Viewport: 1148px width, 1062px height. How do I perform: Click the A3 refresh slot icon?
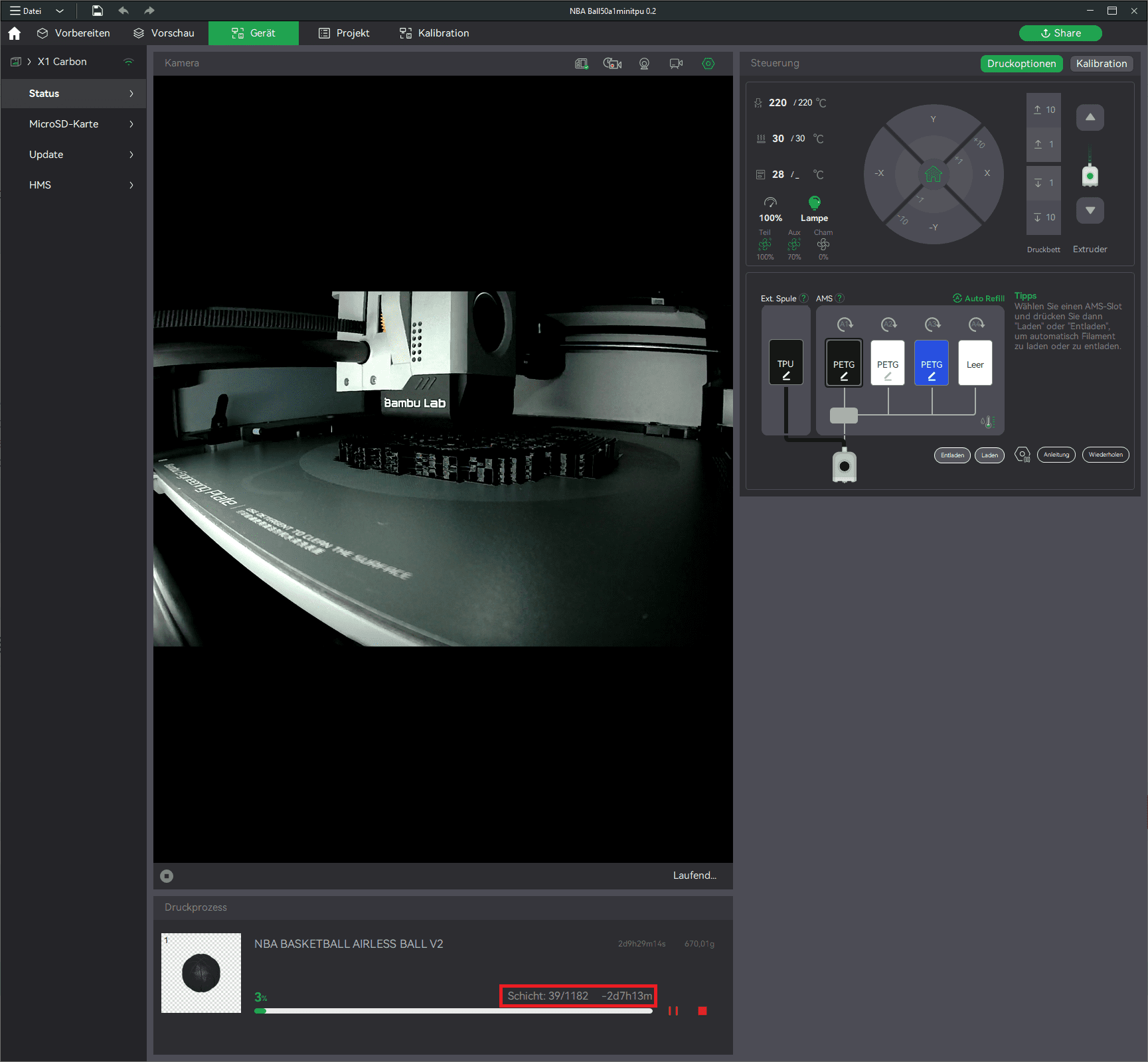click(x=932, y=324)
